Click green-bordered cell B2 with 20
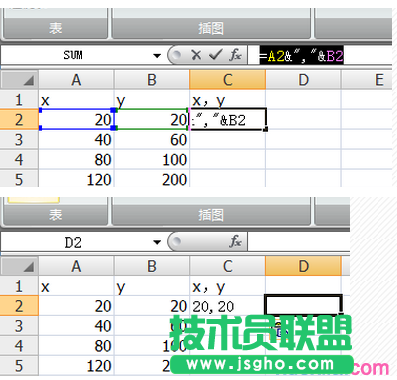The image size is (397, 380). click(152, 119)
